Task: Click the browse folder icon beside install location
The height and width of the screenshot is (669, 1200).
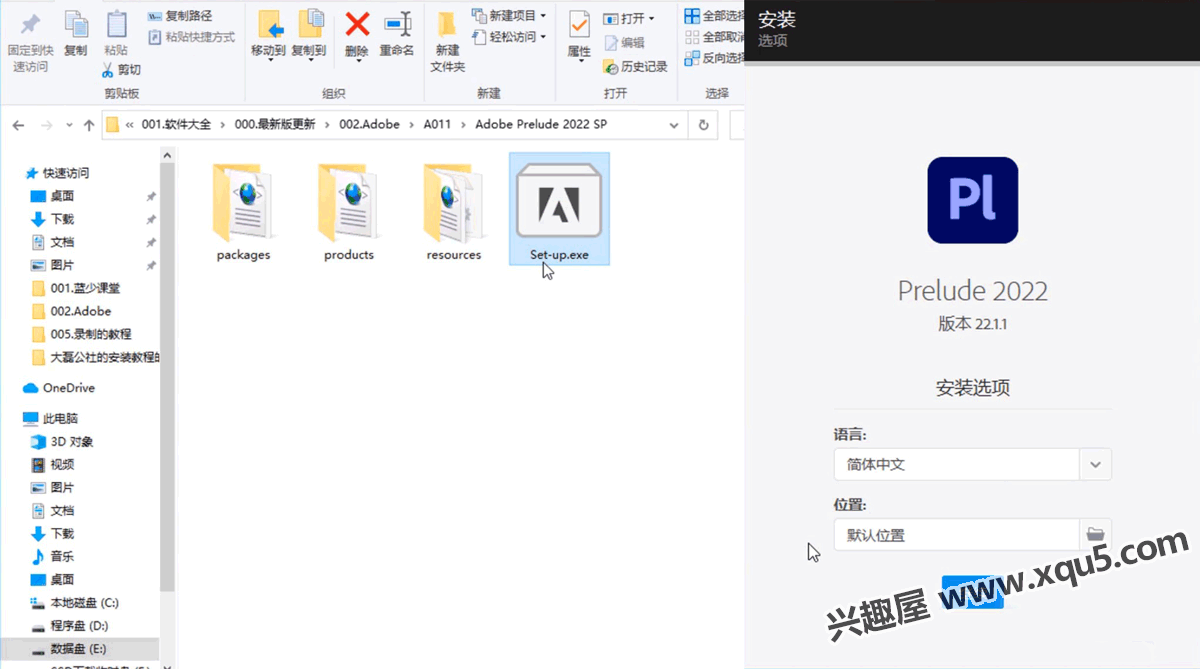Action: pyautogui.click(x=1095, y=534)
